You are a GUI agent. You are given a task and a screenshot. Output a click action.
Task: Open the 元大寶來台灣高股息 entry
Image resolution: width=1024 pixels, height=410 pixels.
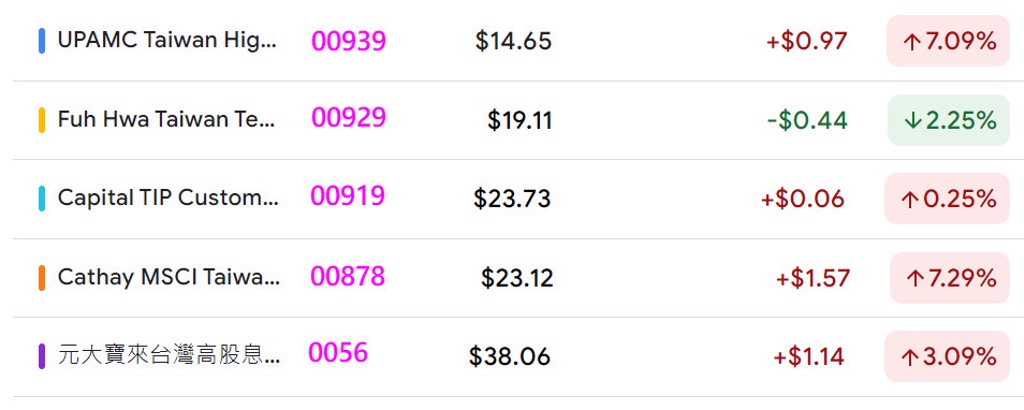click(168, 355)
